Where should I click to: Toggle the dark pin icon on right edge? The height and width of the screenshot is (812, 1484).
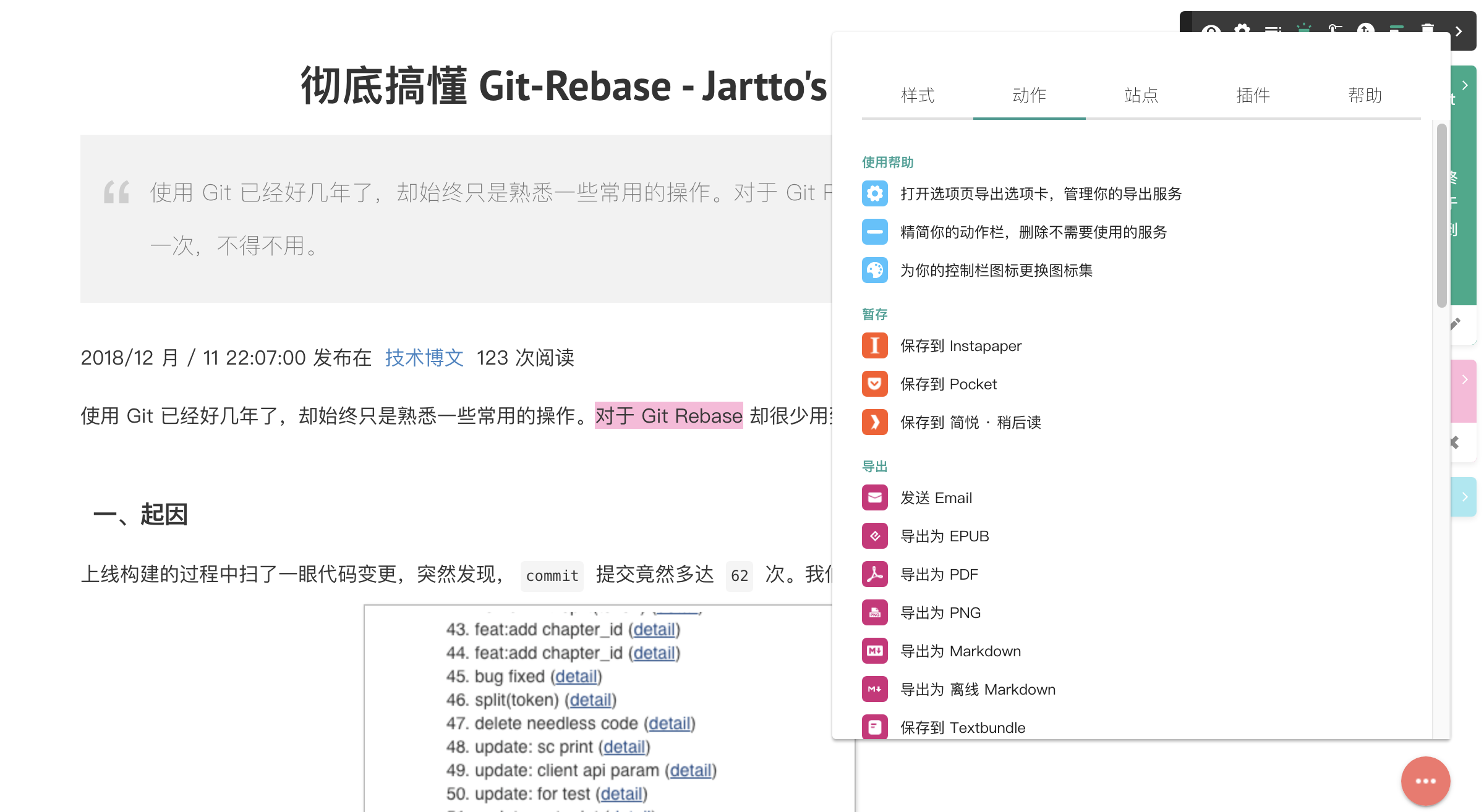1455,442
